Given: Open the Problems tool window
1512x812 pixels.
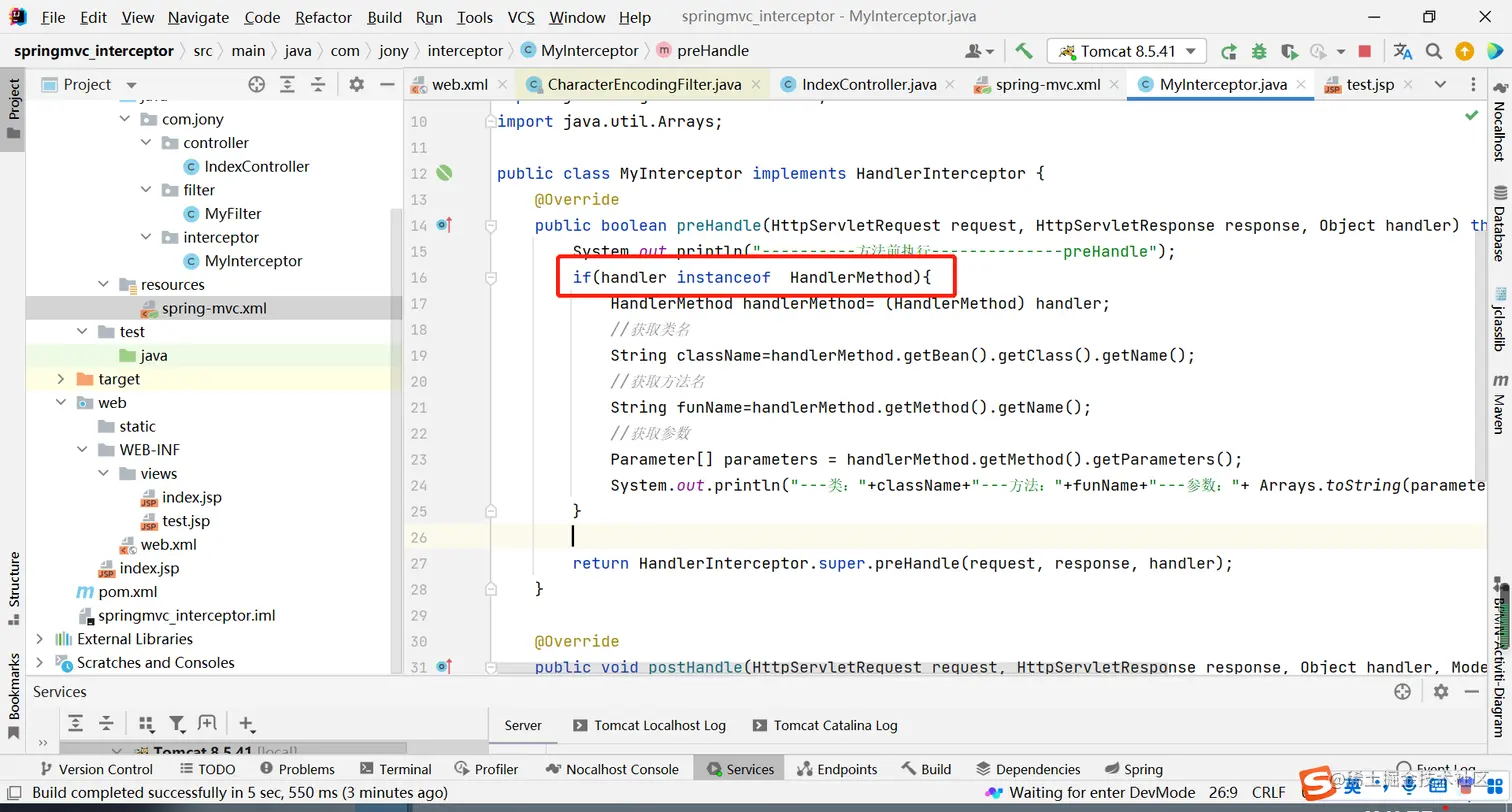Looking at the screenshot, I should (296, 769).
